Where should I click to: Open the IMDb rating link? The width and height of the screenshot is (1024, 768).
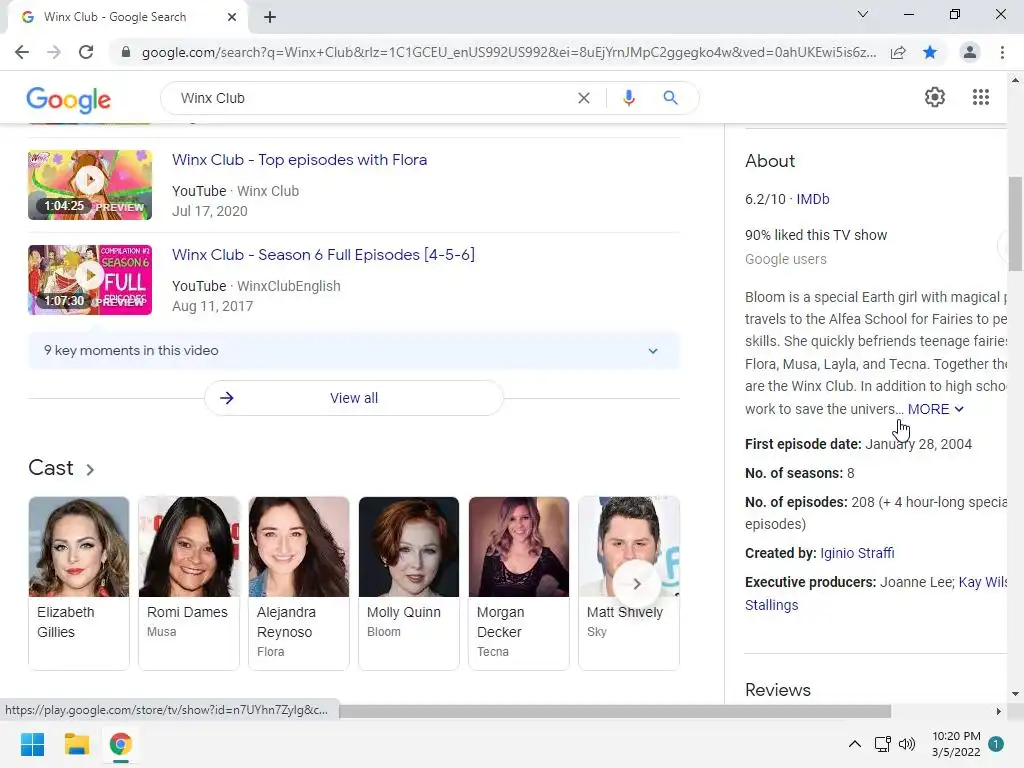point(812,199)
